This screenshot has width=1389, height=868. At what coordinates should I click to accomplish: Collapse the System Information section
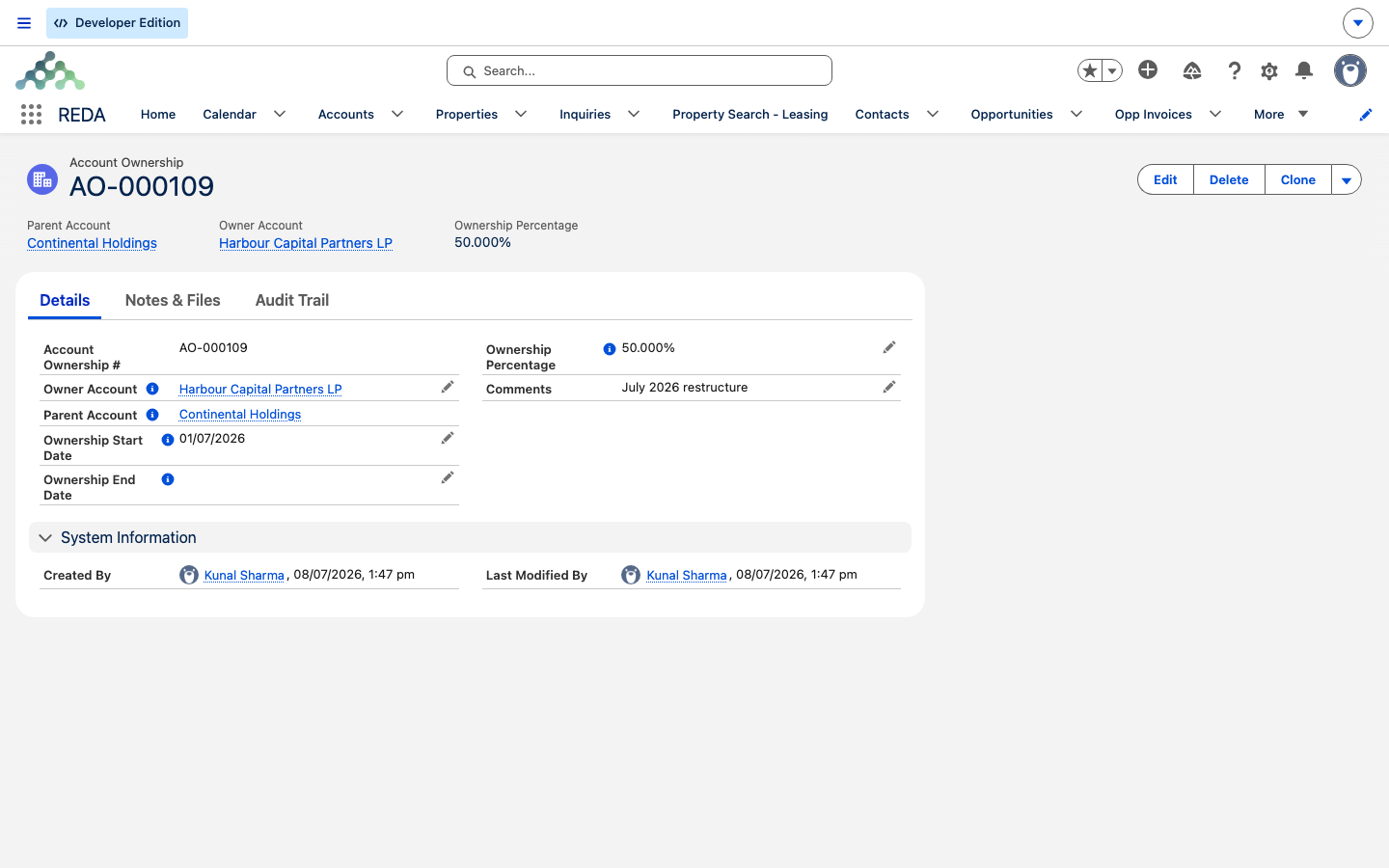(x=45, y=538)
